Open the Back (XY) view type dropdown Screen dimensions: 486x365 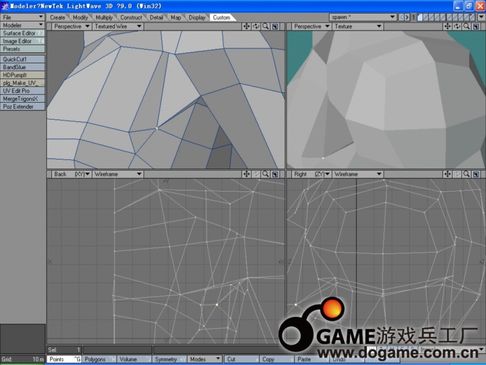tap(72, 174)
